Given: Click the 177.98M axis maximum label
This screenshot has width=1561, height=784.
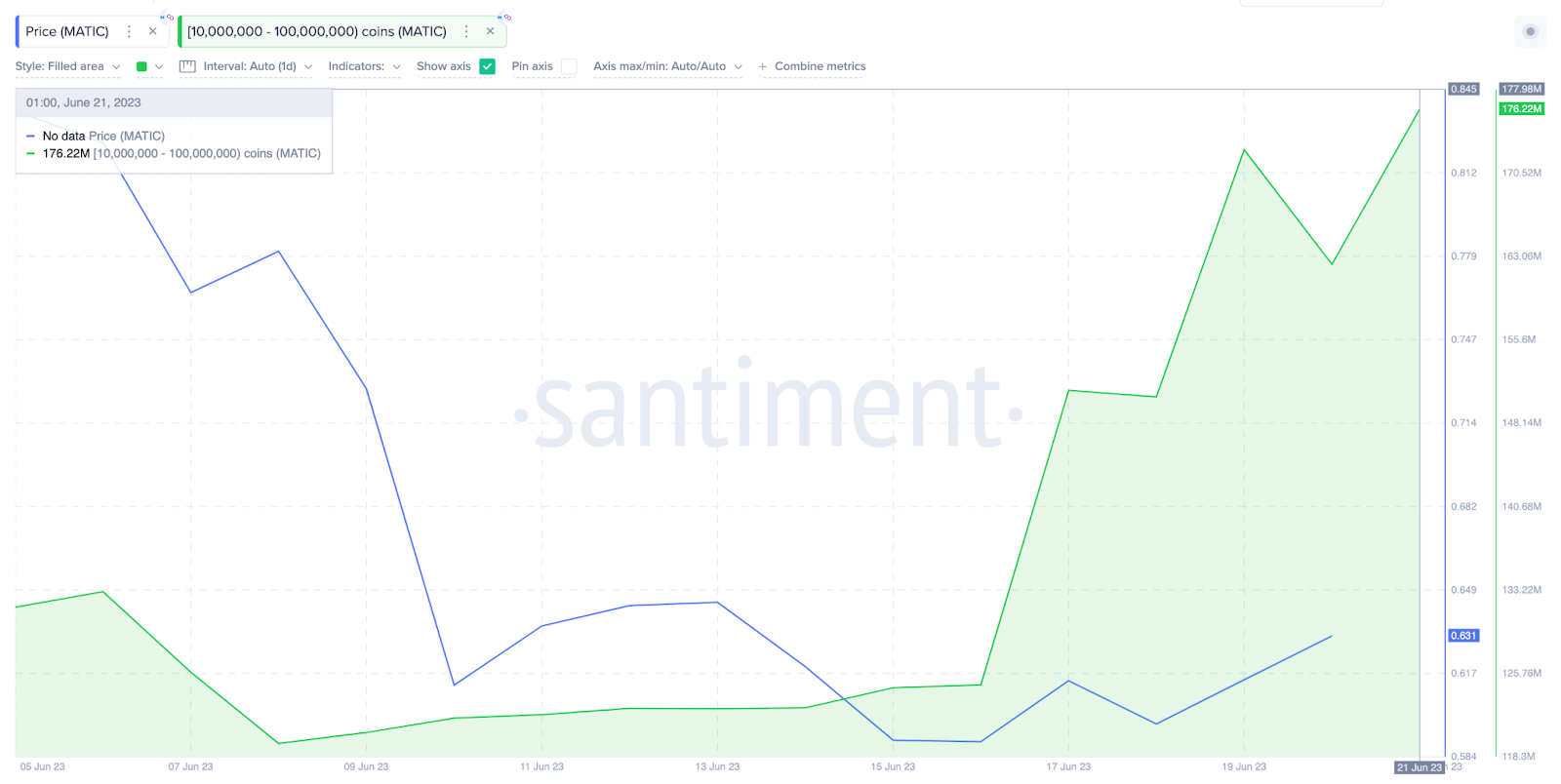Looking at the screenshot, I should [1522, 89].
